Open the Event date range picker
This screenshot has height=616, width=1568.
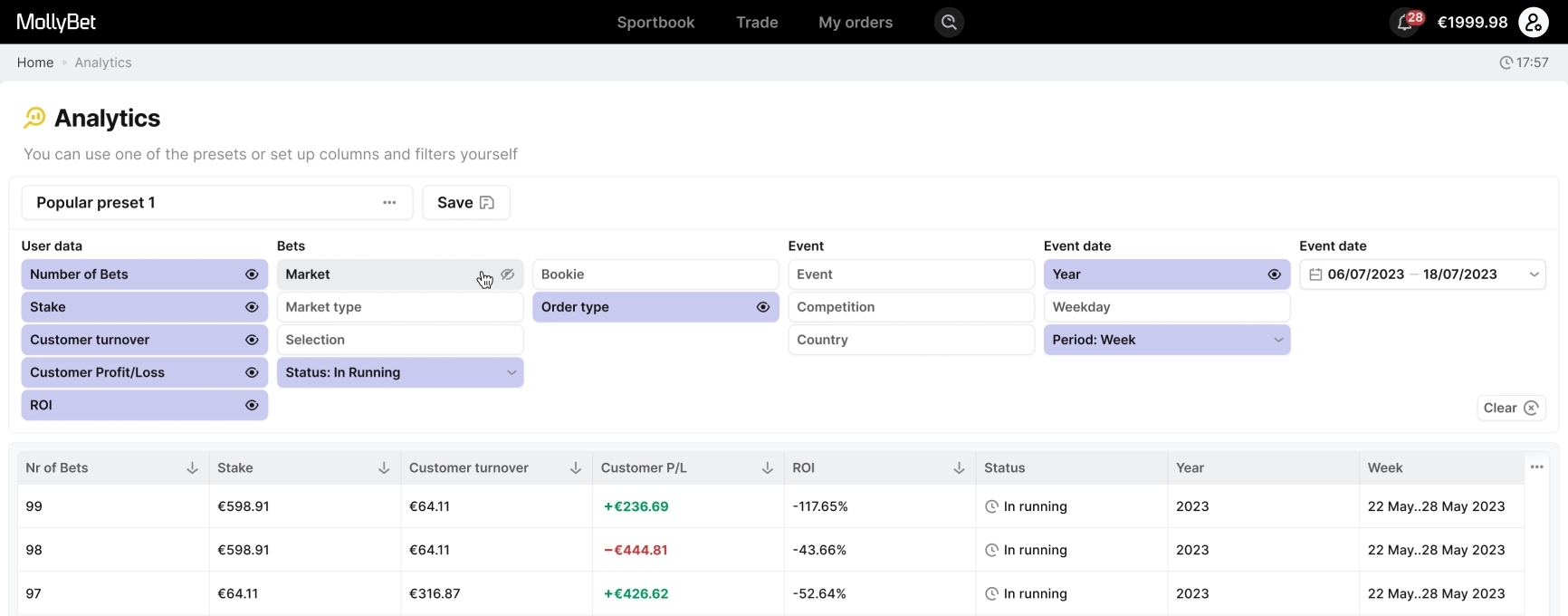(x=1421, y=274)
